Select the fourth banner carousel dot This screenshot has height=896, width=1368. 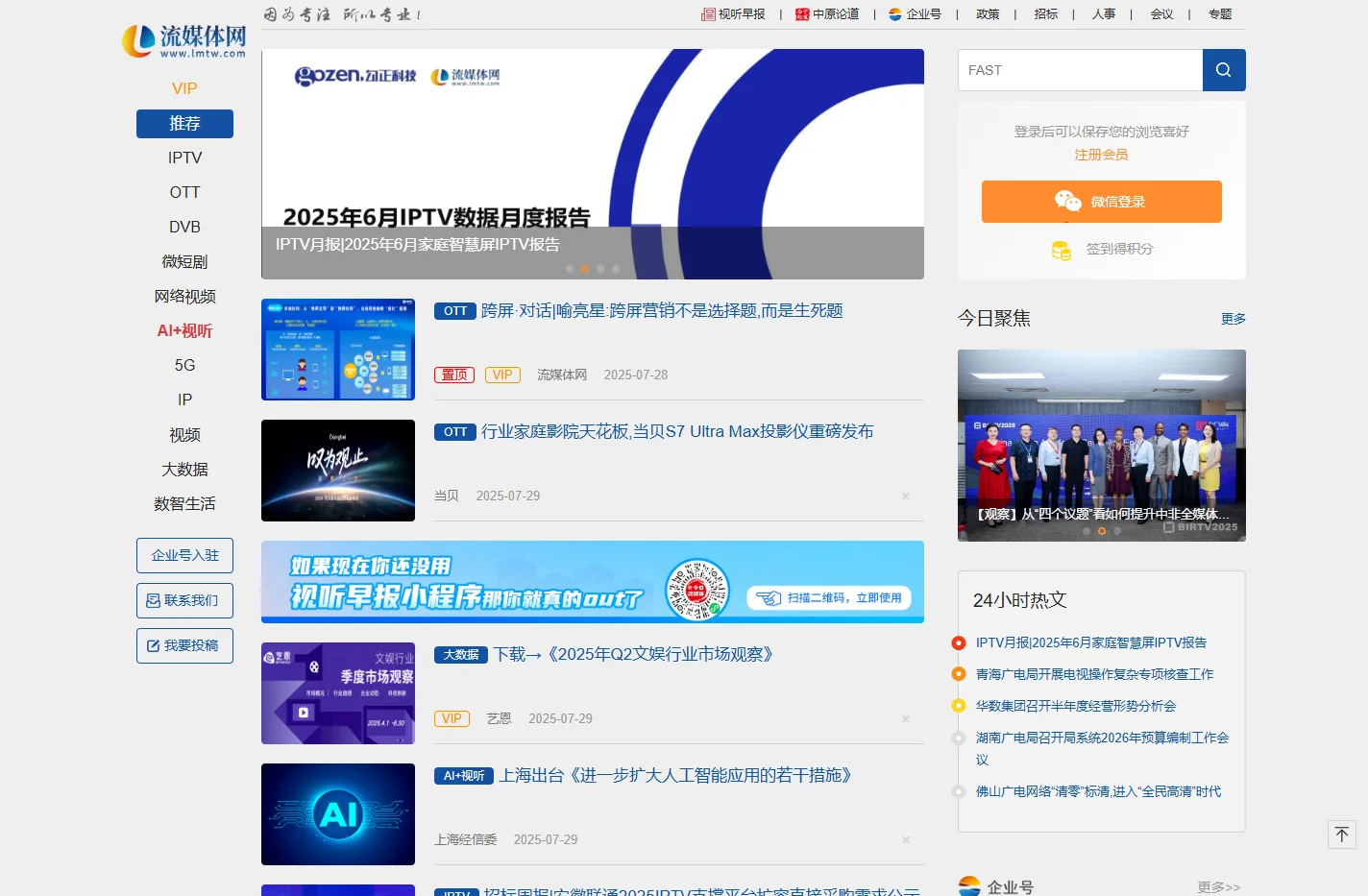(x=616, y=269)
